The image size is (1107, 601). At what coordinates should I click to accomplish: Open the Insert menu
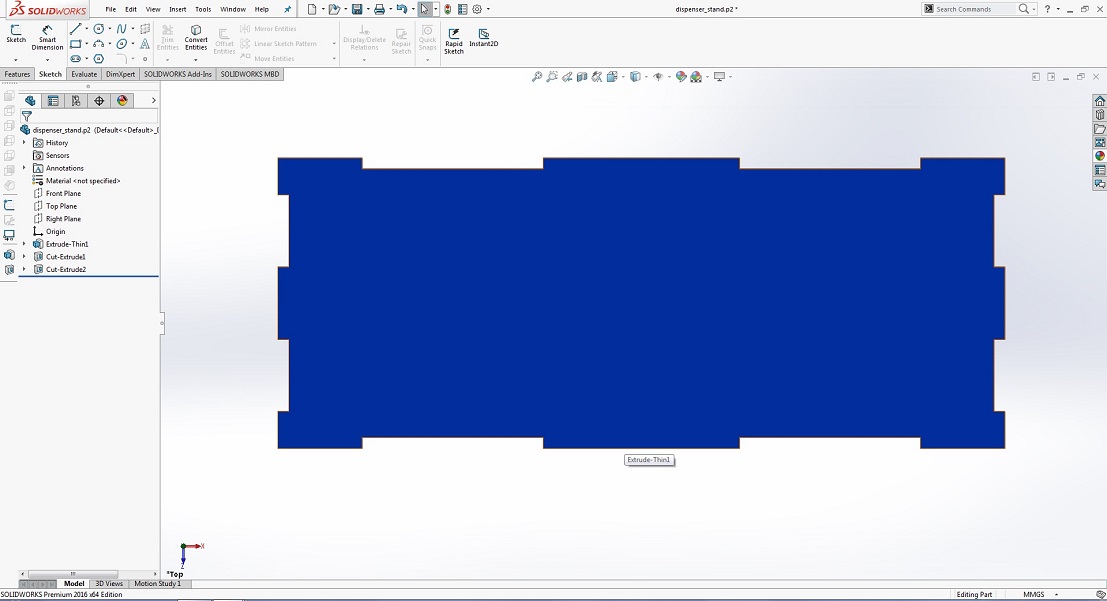pyautogui.click(x=178, y=9)
